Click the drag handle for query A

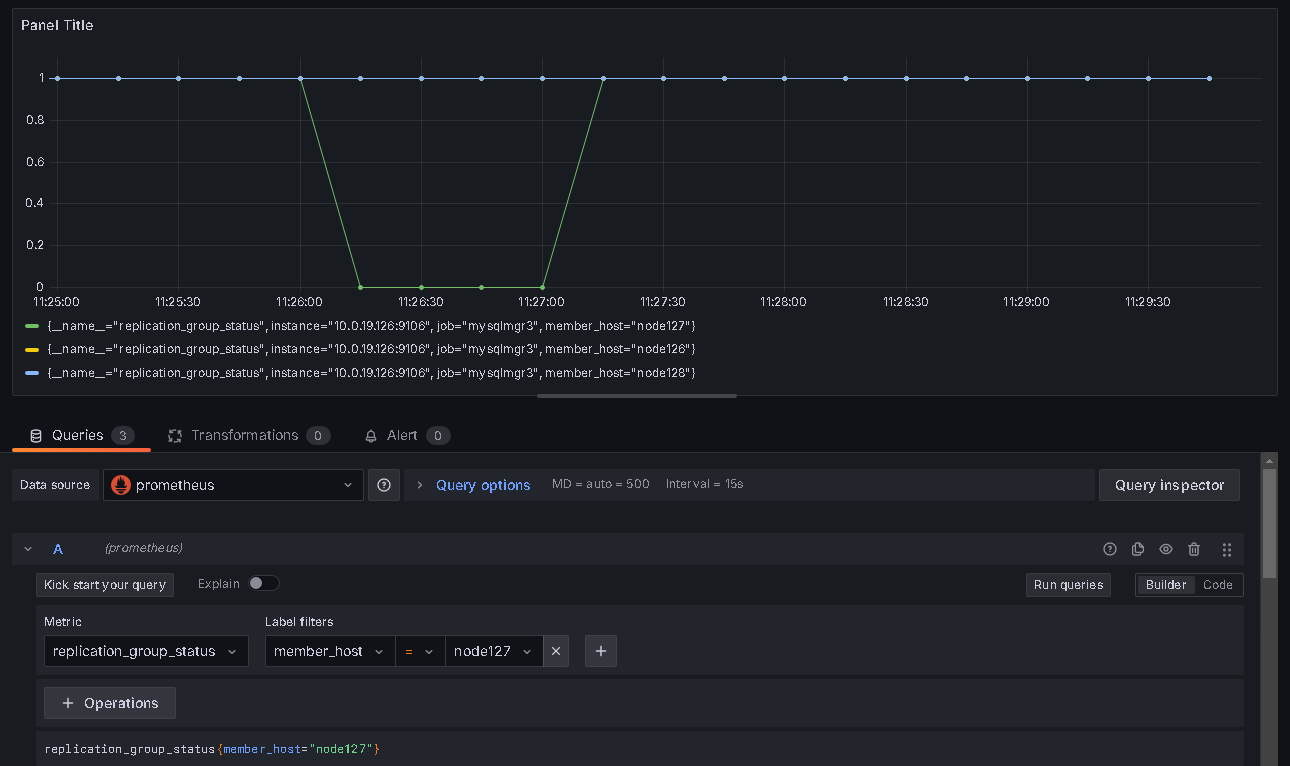[x=1226, y=549]
